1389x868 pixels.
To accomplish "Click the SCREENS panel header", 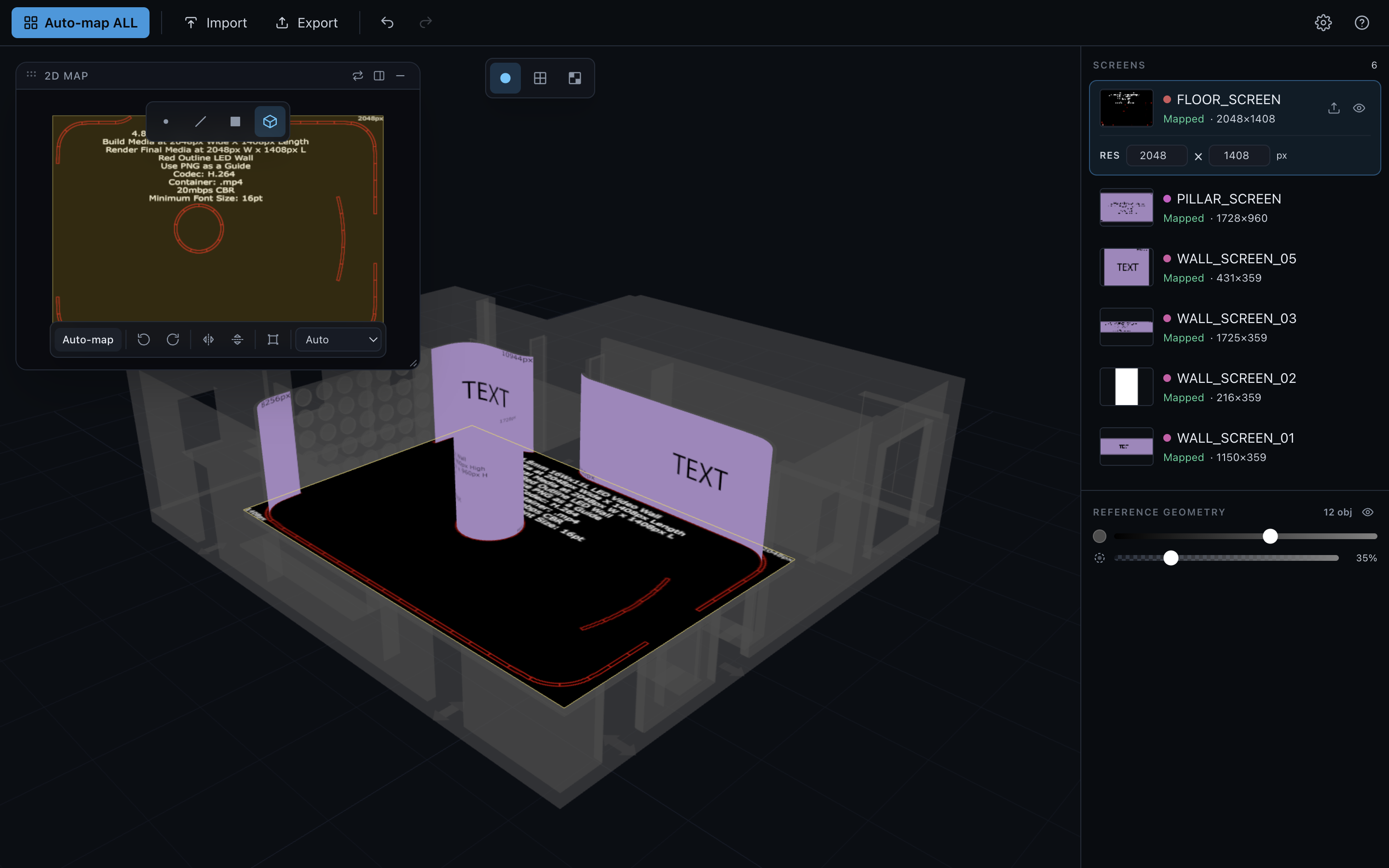I will tap(1118, 66).
